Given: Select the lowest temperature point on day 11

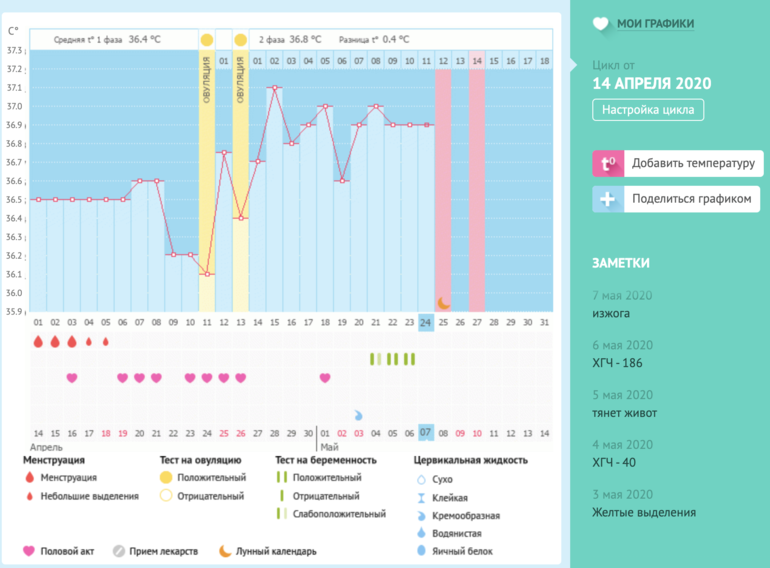Looking at the screenshot, I should tap(206, 274).
